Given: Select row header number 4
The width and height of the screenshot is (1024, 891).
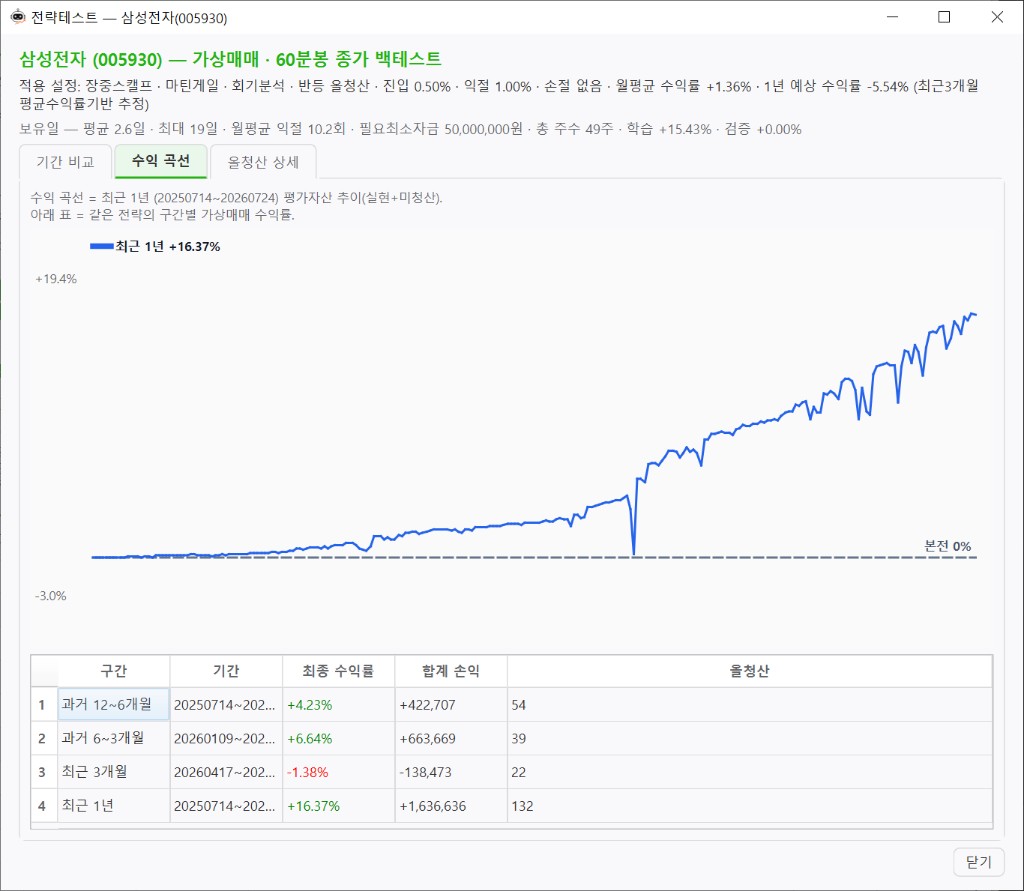Looking at the screenshot, I should click(x=42, y=806).
